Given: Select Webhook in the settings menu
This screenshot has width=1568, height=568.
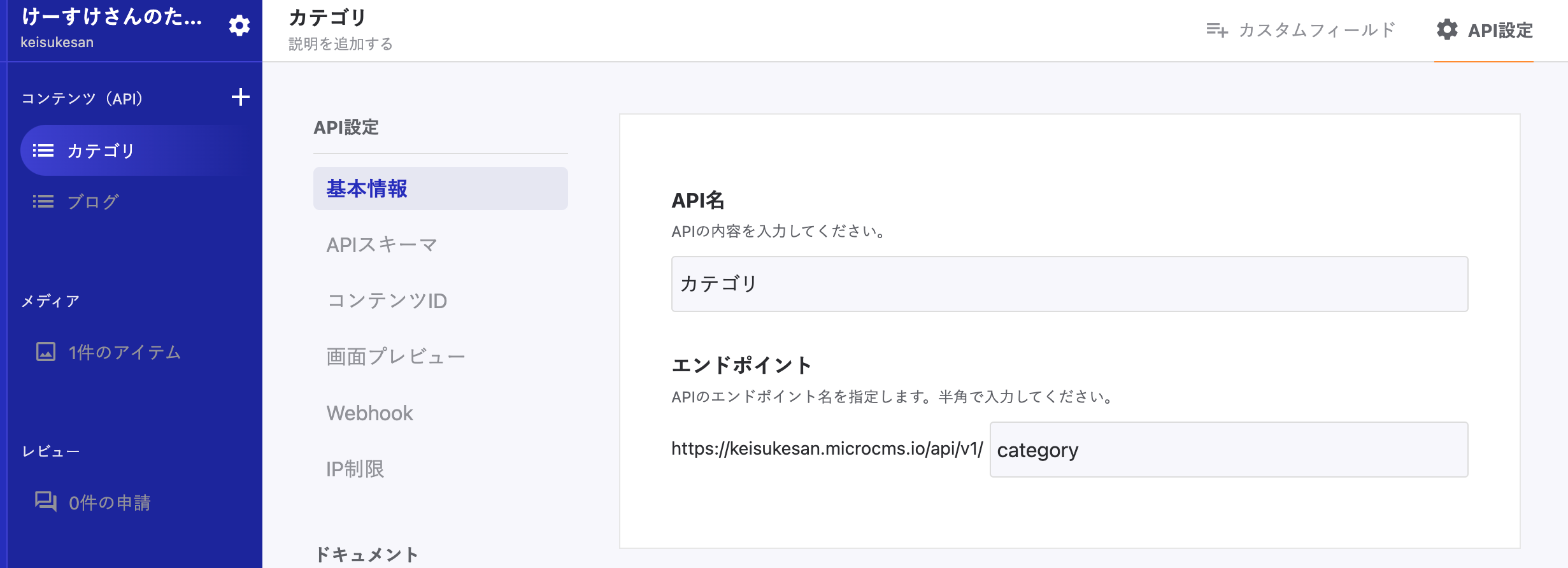Looking at the screenshot, I should pos(369,413).
